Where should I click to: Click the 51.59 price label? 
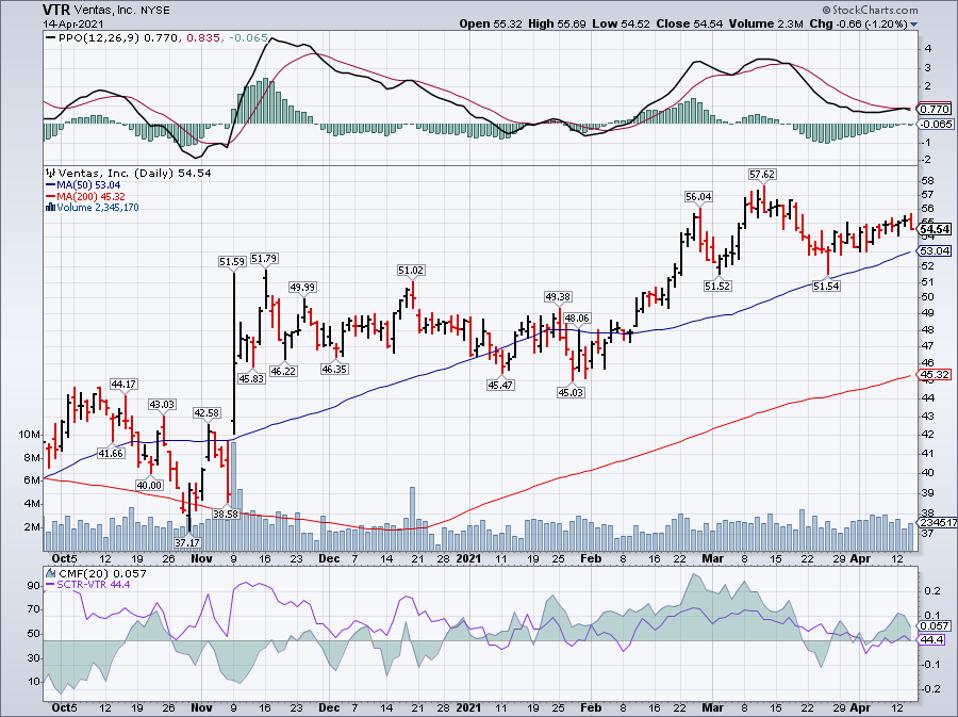point(232,262)
